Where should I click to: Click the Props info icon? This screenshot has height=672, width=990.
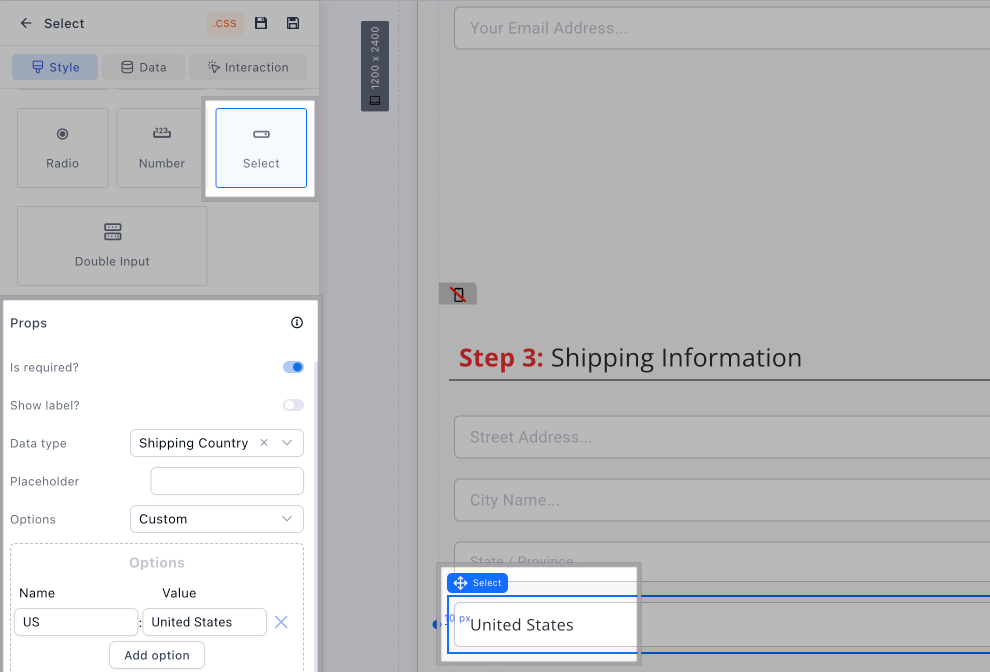296,323
